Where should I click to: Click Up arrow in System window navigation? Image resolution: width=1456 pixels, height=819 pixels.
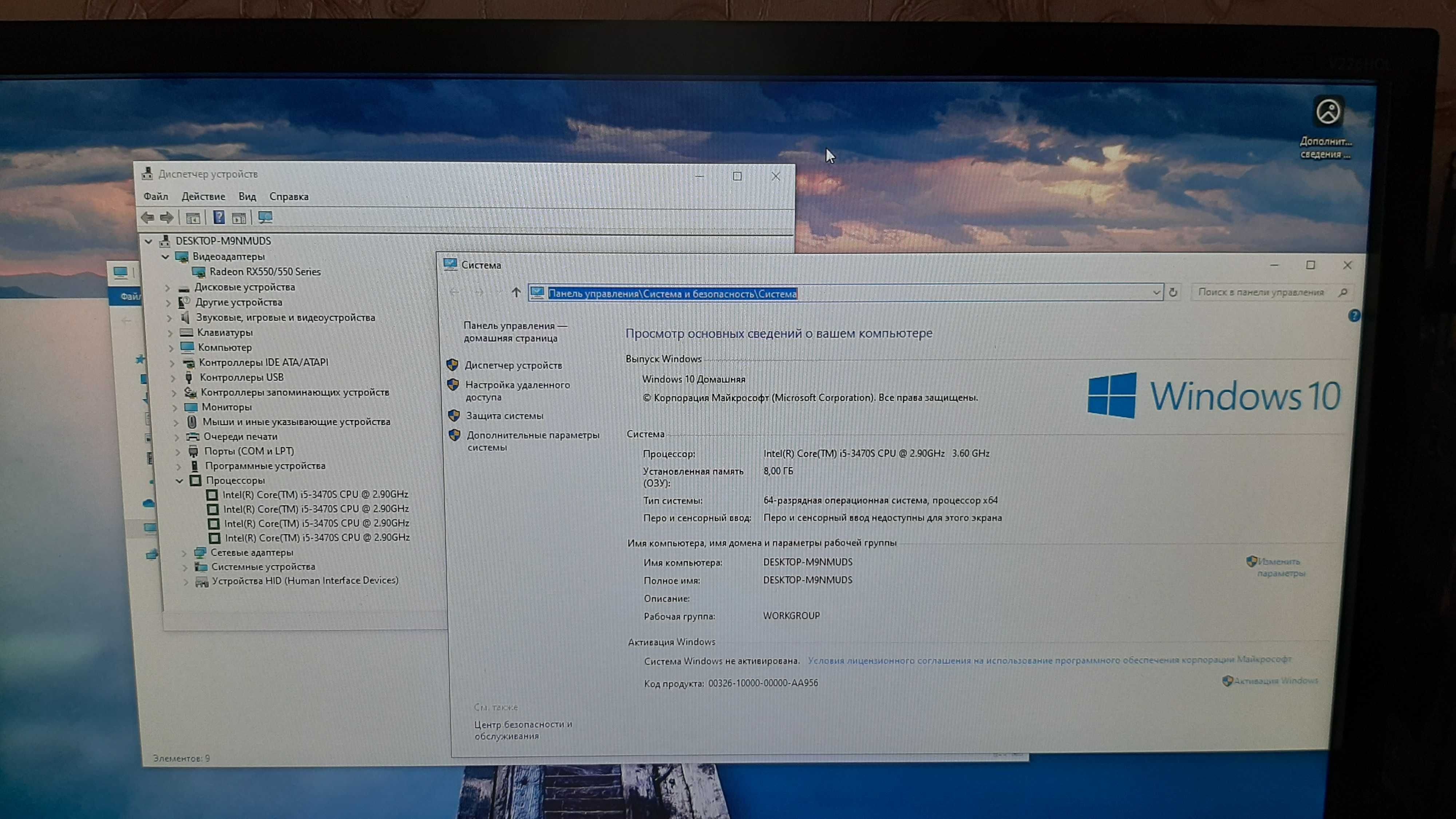click(x=516, y=292)
